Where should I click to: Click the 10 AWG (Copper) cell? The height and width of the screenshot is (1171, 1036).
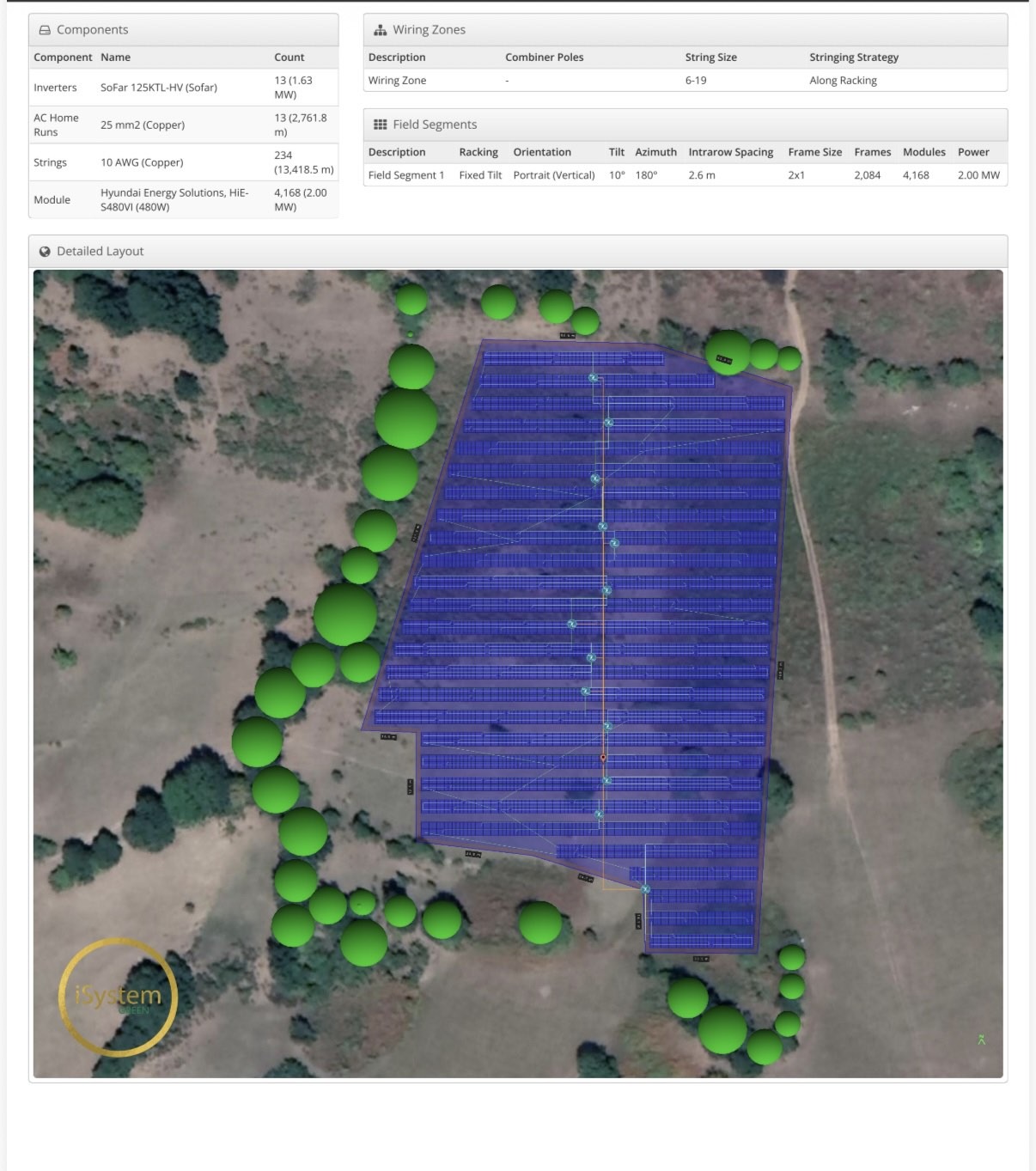click(x=142, y=162)
